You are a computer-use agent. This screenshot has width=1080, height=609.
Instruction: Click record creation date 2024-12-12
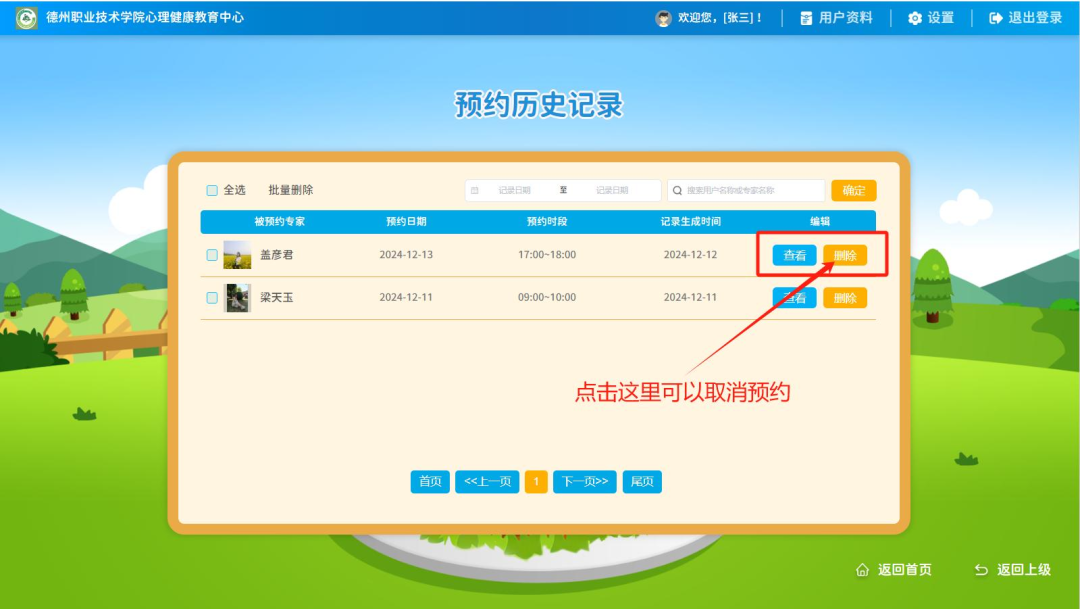click(690, 255)
